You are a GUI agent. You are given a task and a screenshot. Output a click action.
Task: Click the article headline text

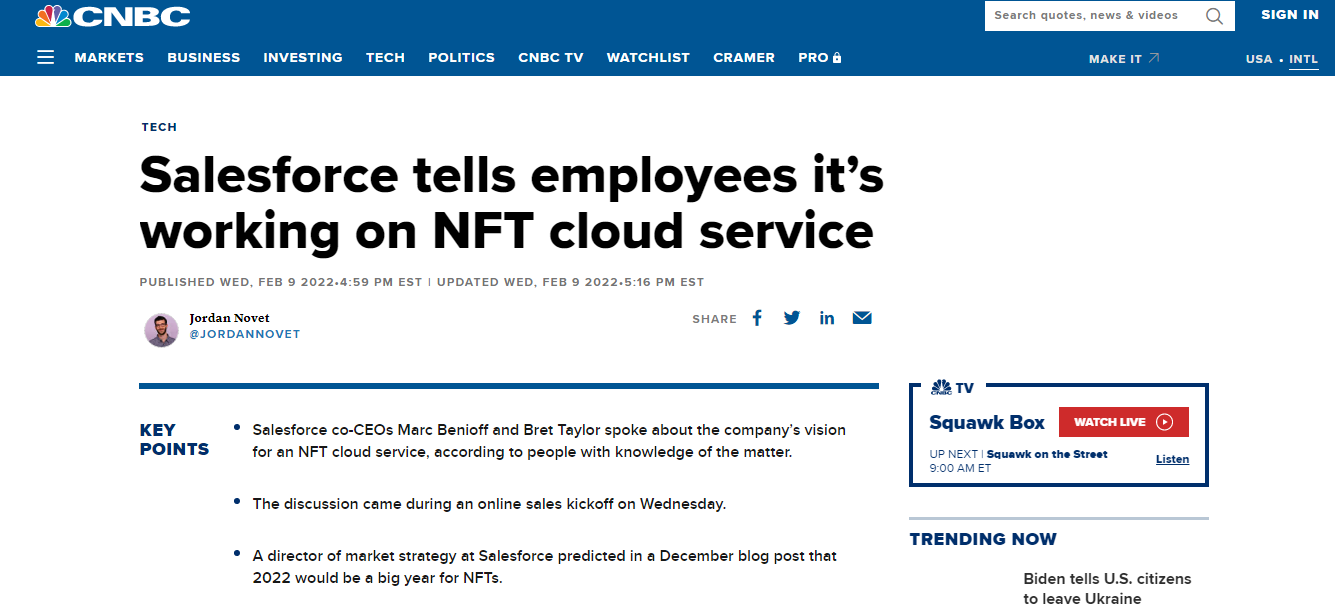point(512,203)
